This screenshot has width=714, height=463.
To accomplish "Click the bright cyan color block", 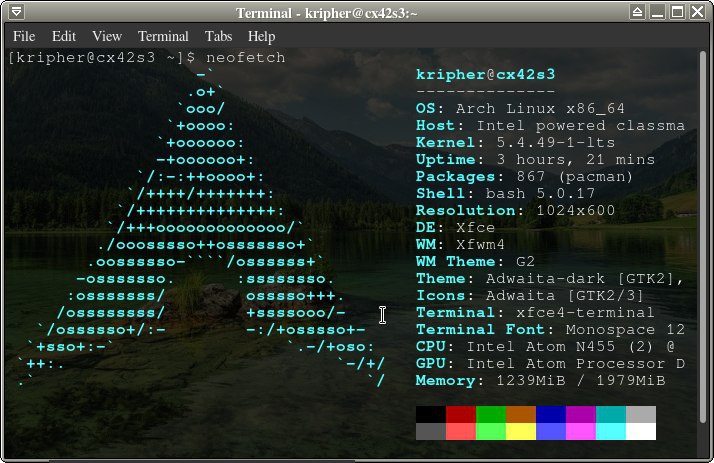I will click(611, 432).
